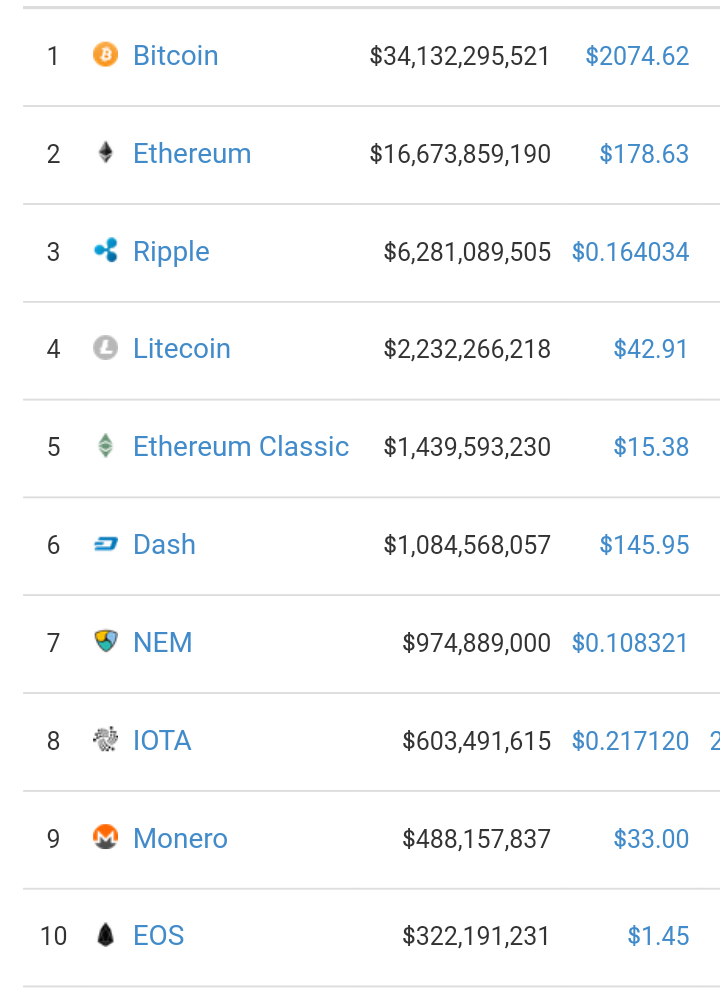Screen dimensions: 720x998
Task: Click the IOTA dotted logo icon
Action: (106, 739)
